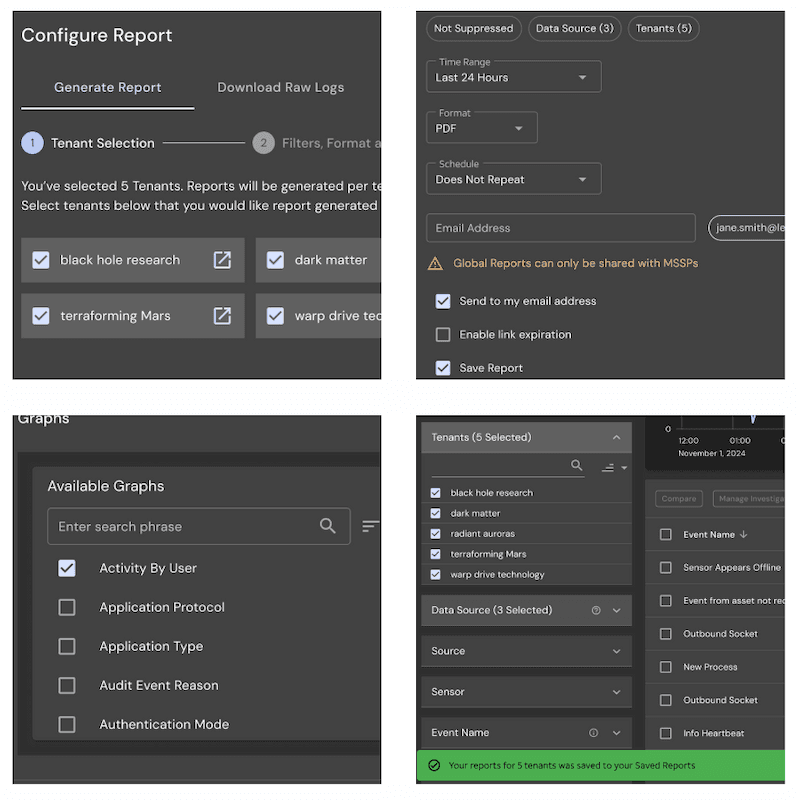800x800 pixels.
Task: Click Manage Investigation button
Action: (x=748, y=498)
